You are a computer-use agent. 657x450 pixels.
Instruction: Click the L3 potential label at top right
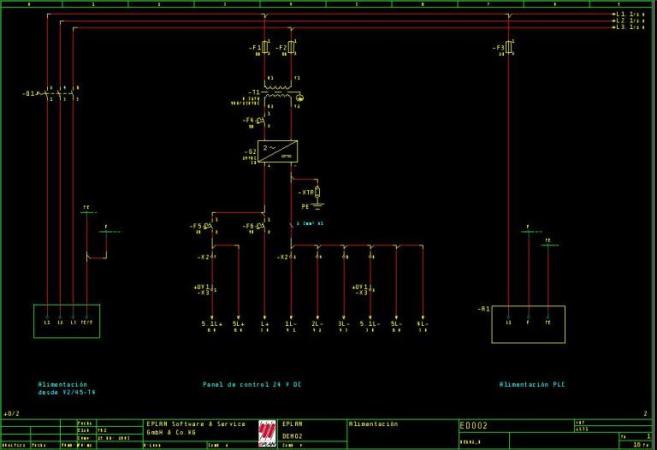click(621, 27)
